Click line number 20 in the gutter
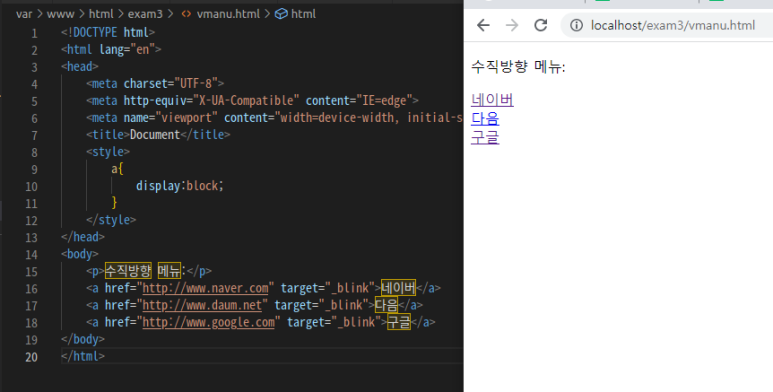Image resolution: width=773 pixels, height=392 pixels. click(31, 357)
